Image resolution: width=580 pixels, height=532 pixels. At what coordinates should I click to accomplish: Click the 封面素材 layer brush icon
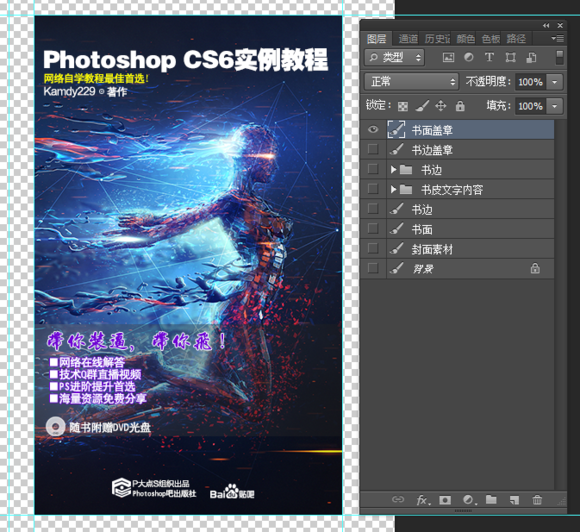point(396,249)
